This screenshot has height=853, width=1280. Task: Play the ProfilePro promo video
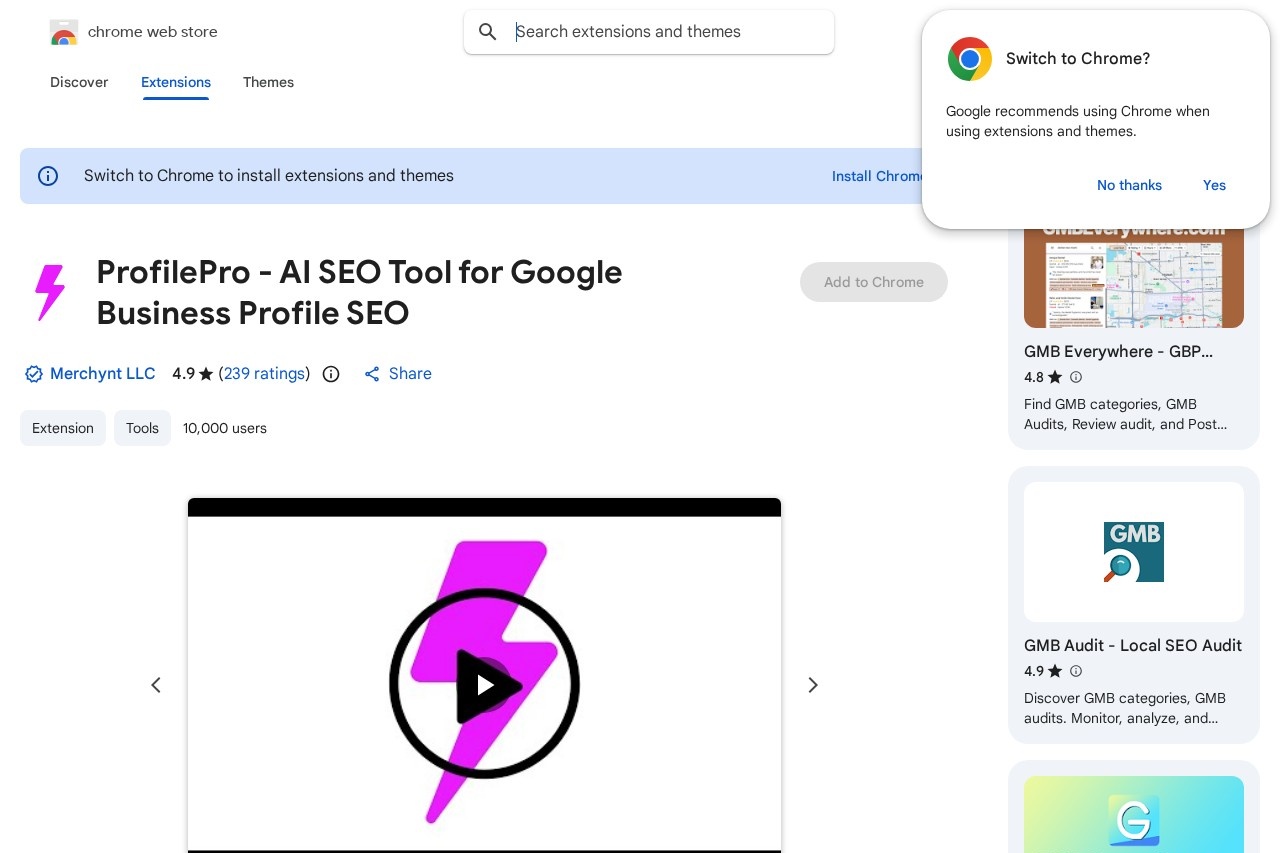[484, 685]
